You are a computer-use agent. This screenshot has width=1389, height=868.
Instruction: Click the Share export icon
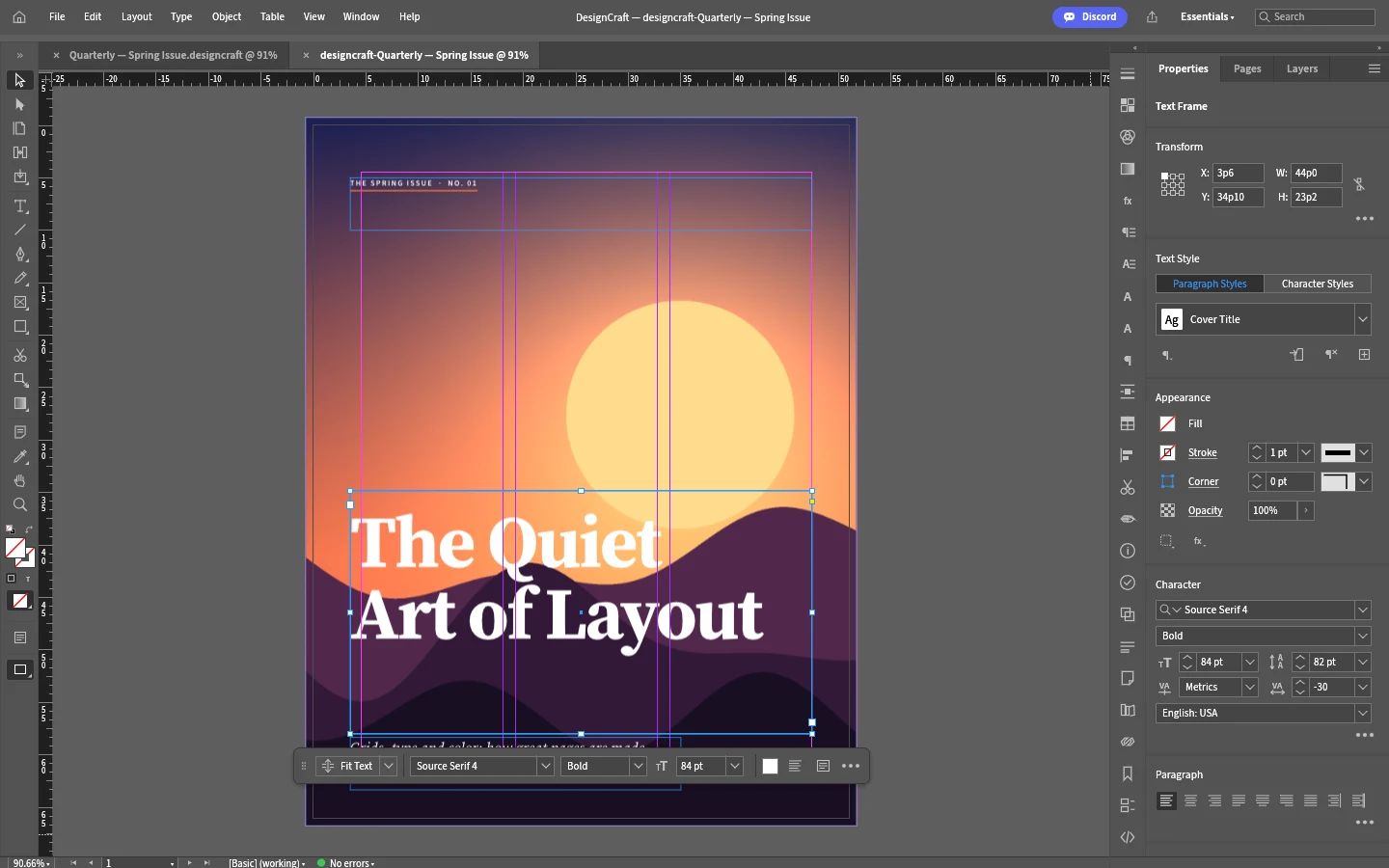(x=1152, y=16)
